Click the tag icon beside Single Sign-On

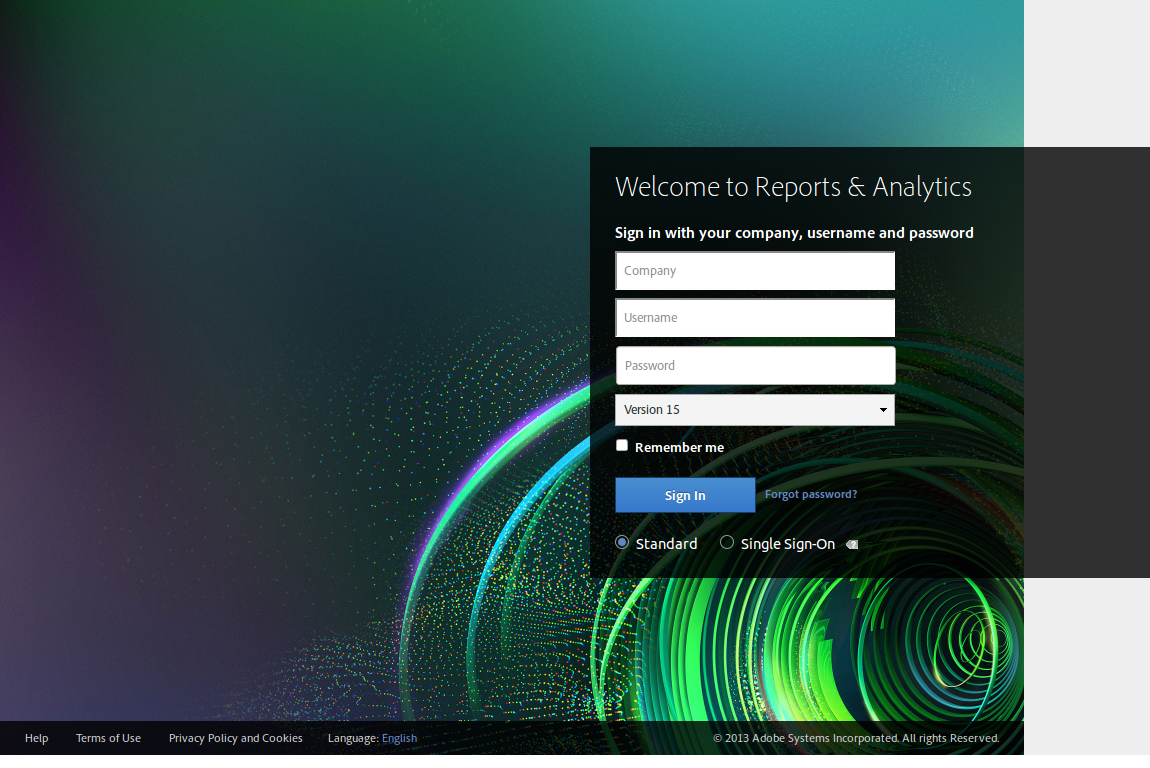tap(851, 544)
